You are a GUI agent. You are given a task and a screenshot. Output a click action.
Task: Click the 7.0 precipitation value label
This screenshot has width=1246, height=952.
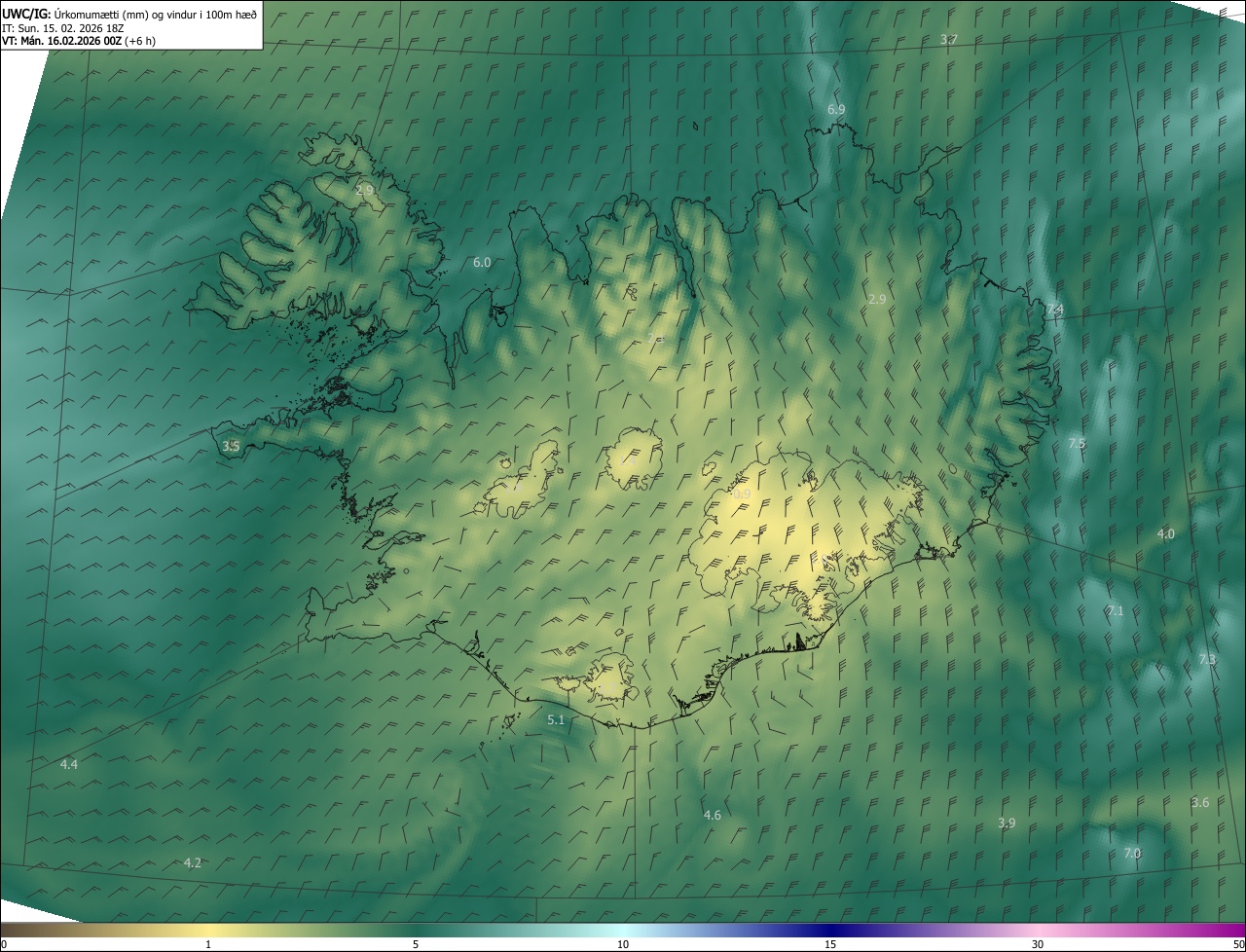(1132, 853)
